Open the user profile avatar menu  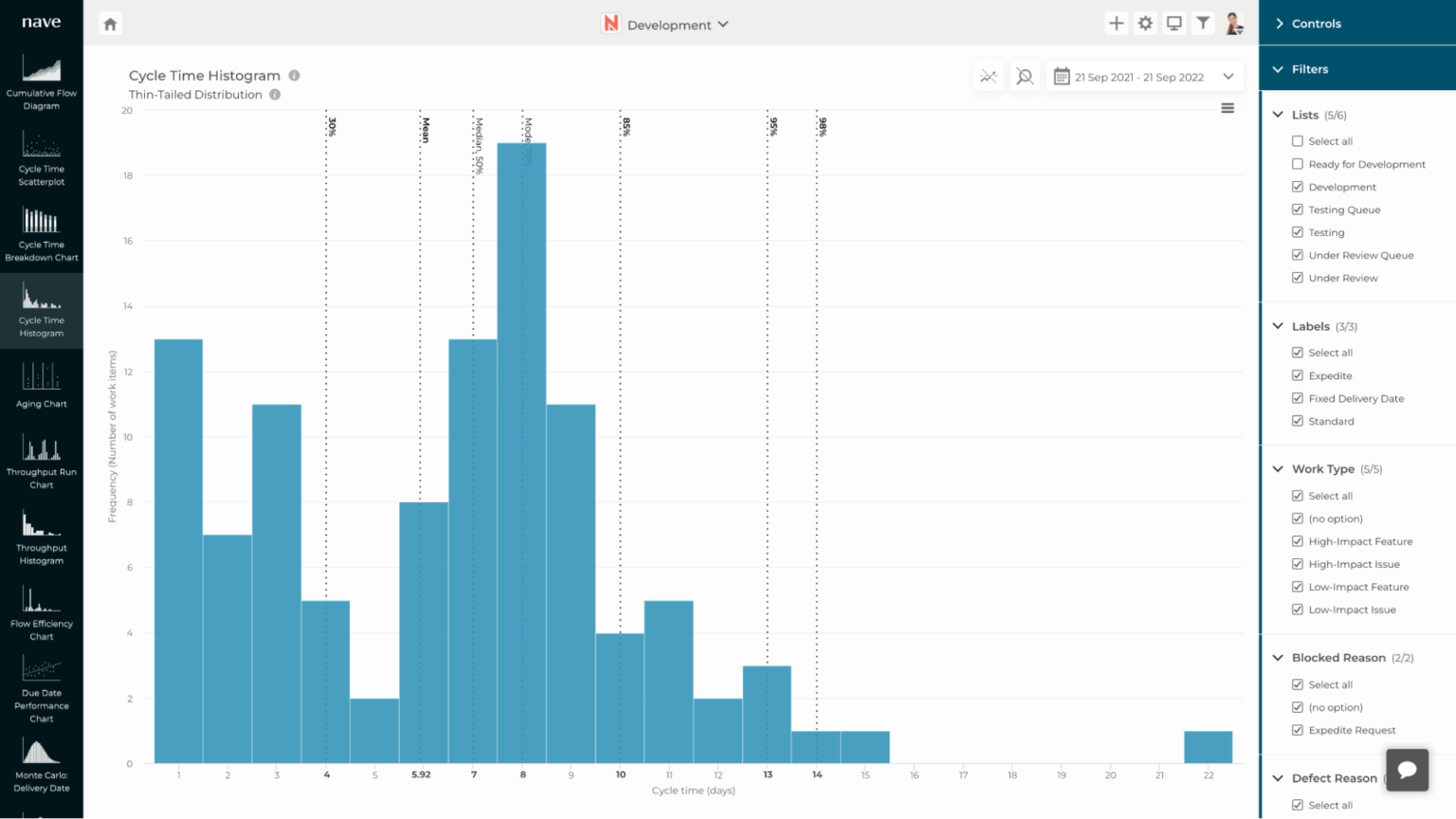1232,22
